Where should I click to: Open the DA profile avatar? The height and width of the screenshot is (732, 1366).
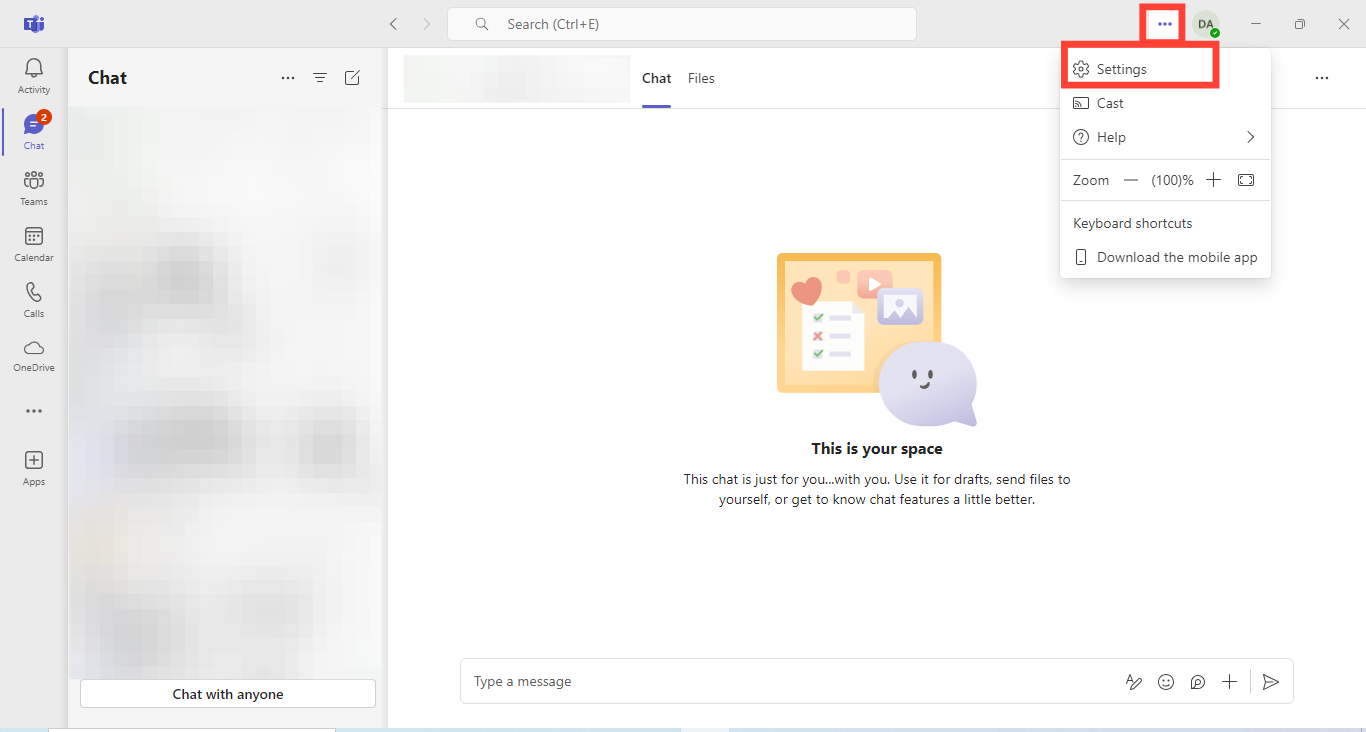pyautogui.click(x=1206, y=24)
